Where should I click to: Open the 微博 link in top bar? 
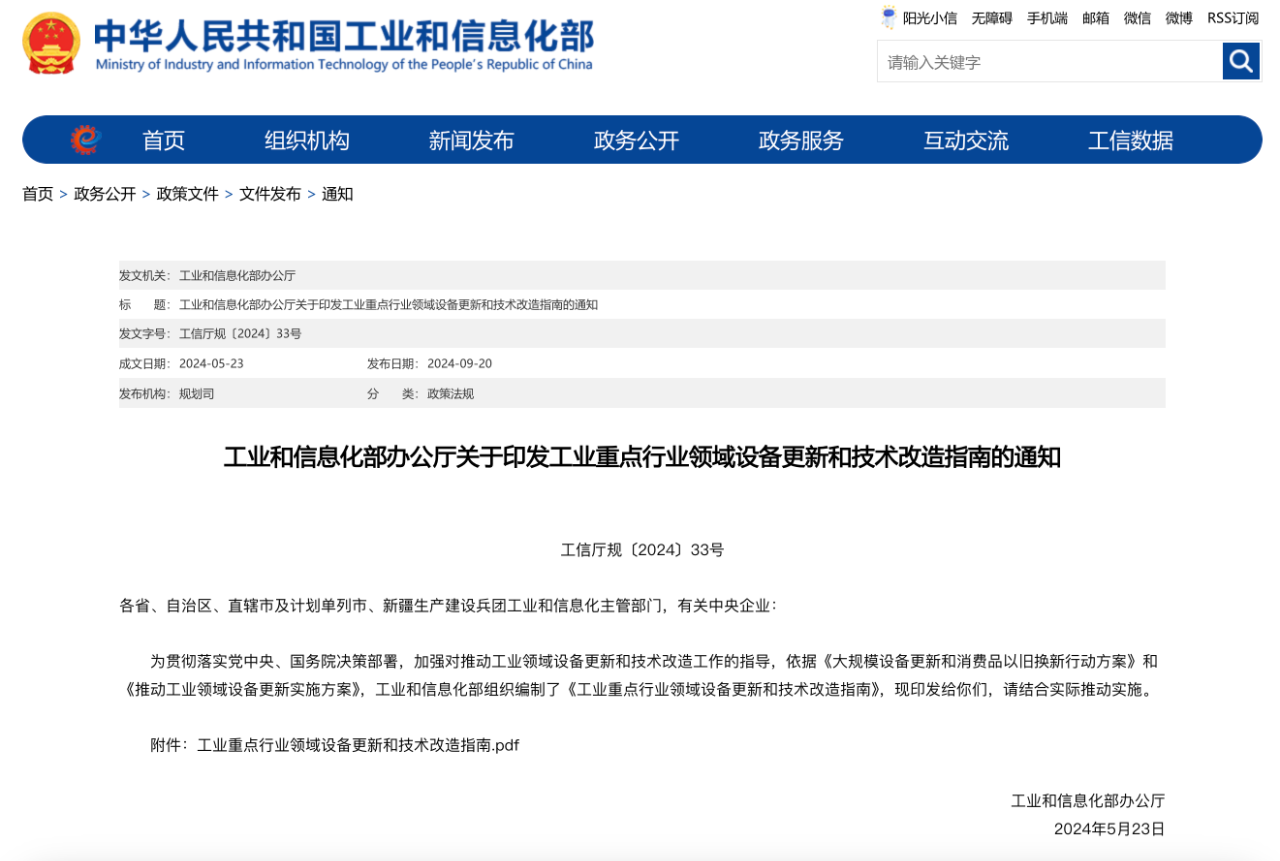coord(1179,18)
